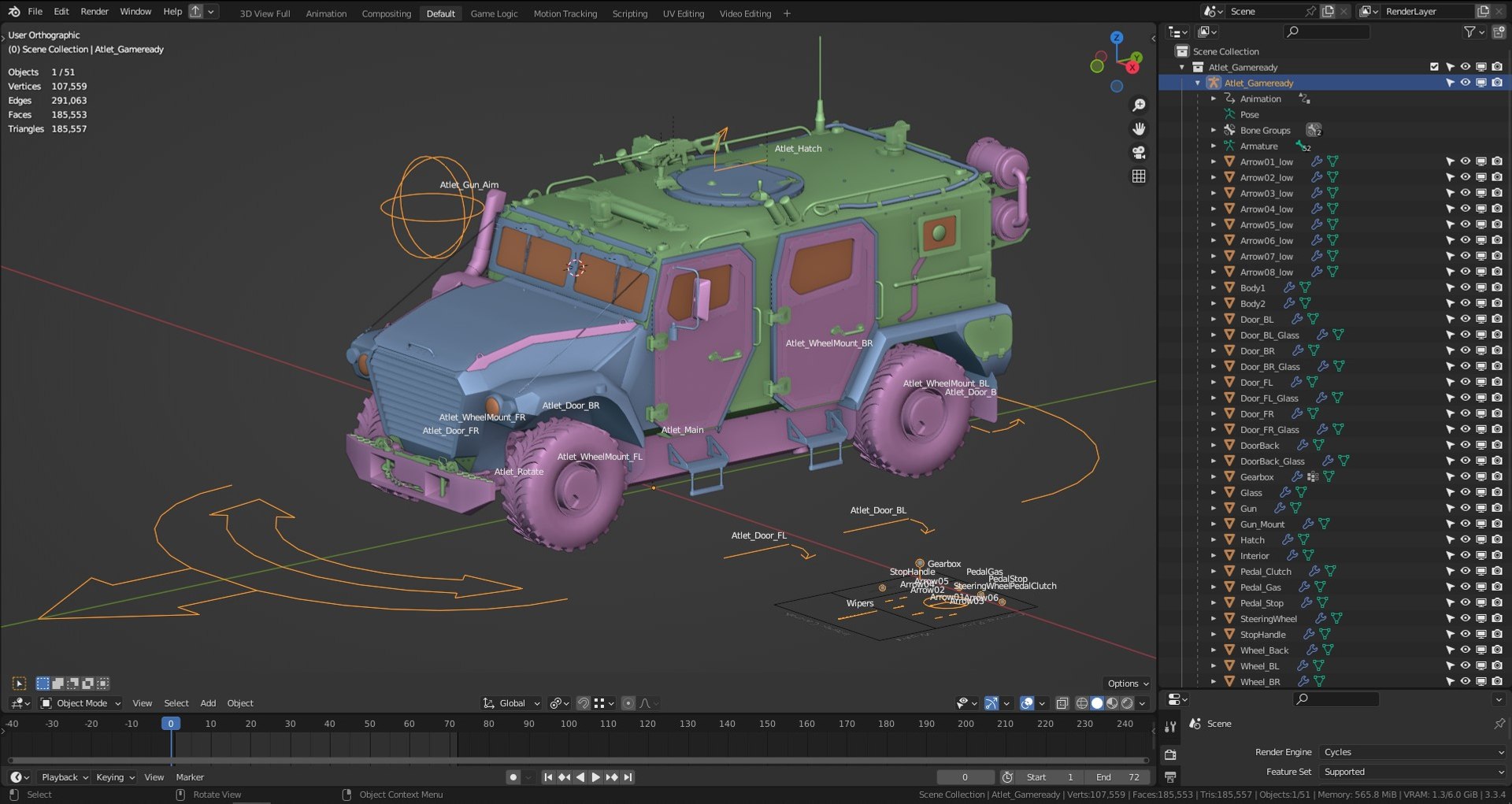The height and width of the screenshot is (804, 1512).
Task: Pin the Scene properties panel
Action: click(x=1499, y=724)
